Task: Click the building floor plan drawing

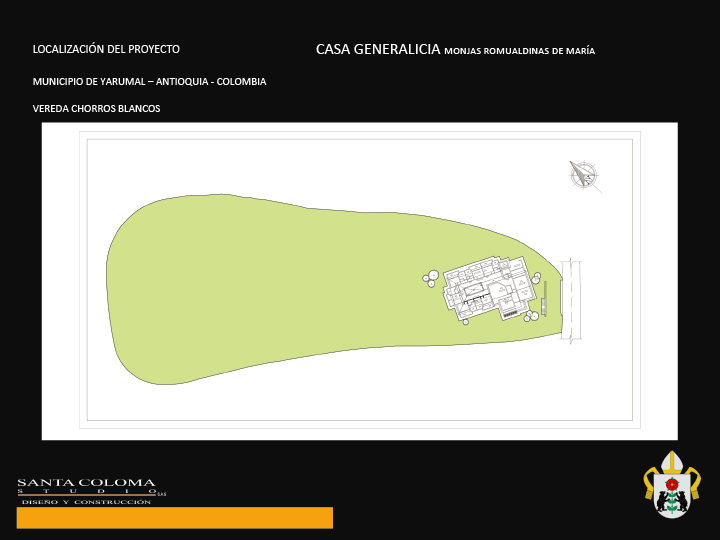Action: pos(489,288)
